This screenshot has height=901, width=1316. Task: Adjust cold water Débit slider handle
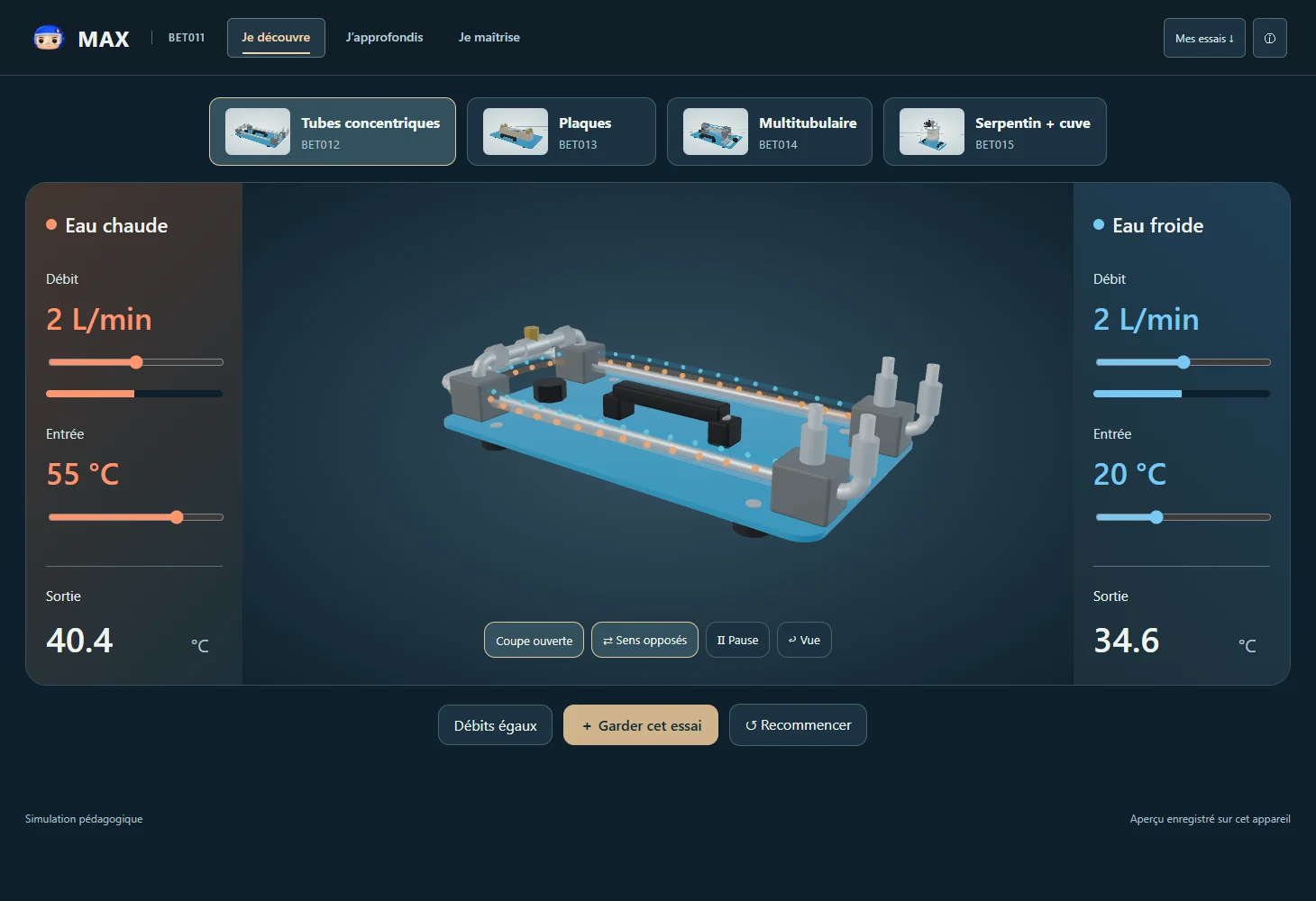pos(1183,362)
